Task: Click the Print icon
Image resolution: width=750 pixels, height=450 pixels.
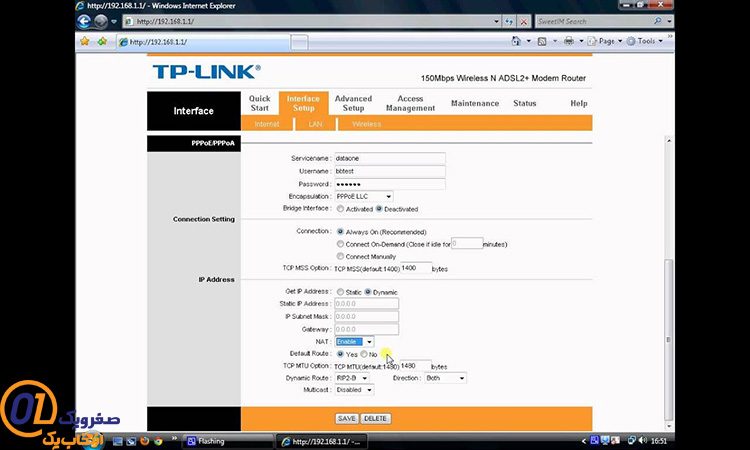Action: point(569,41)
